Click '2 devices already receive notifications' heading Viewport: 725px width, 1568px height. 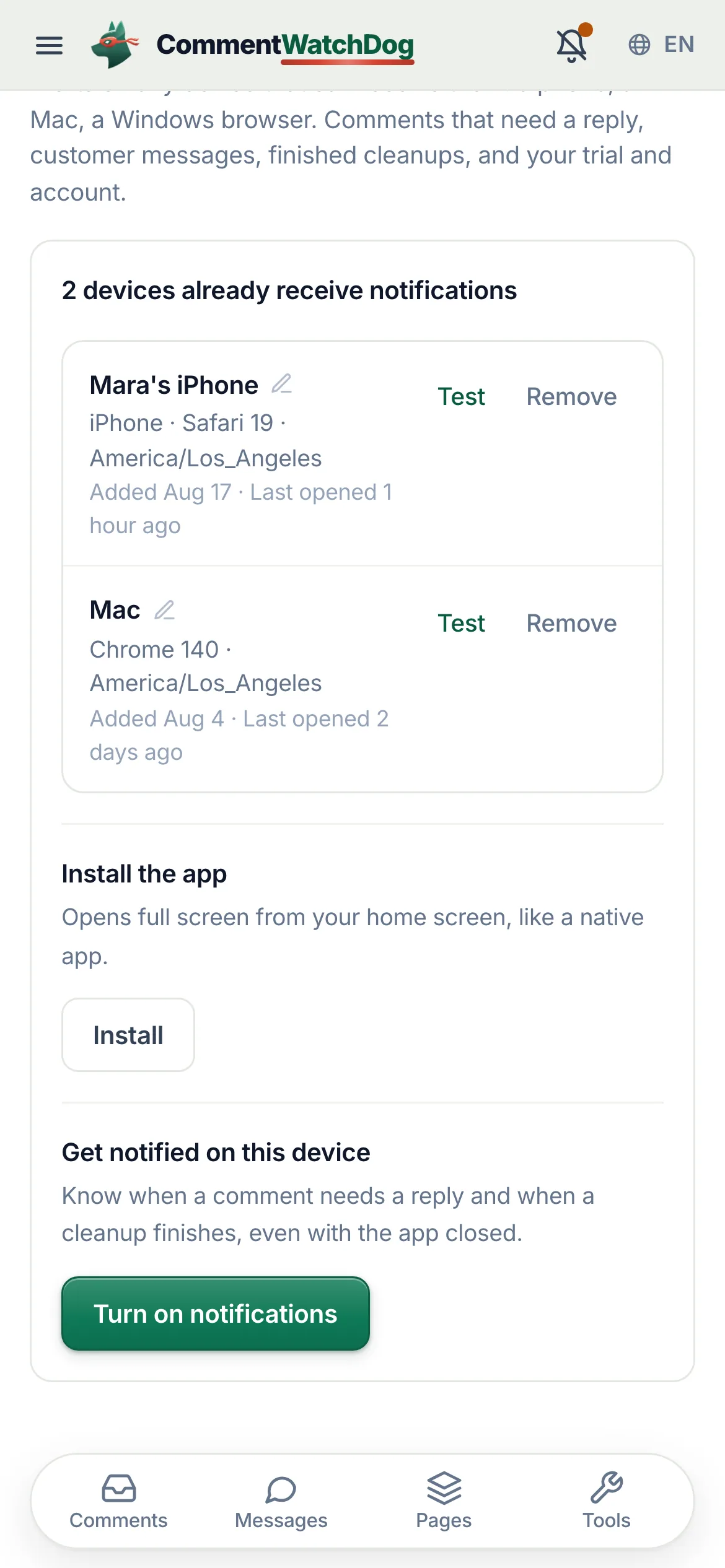pyautogui.click(x=289, y=290)
